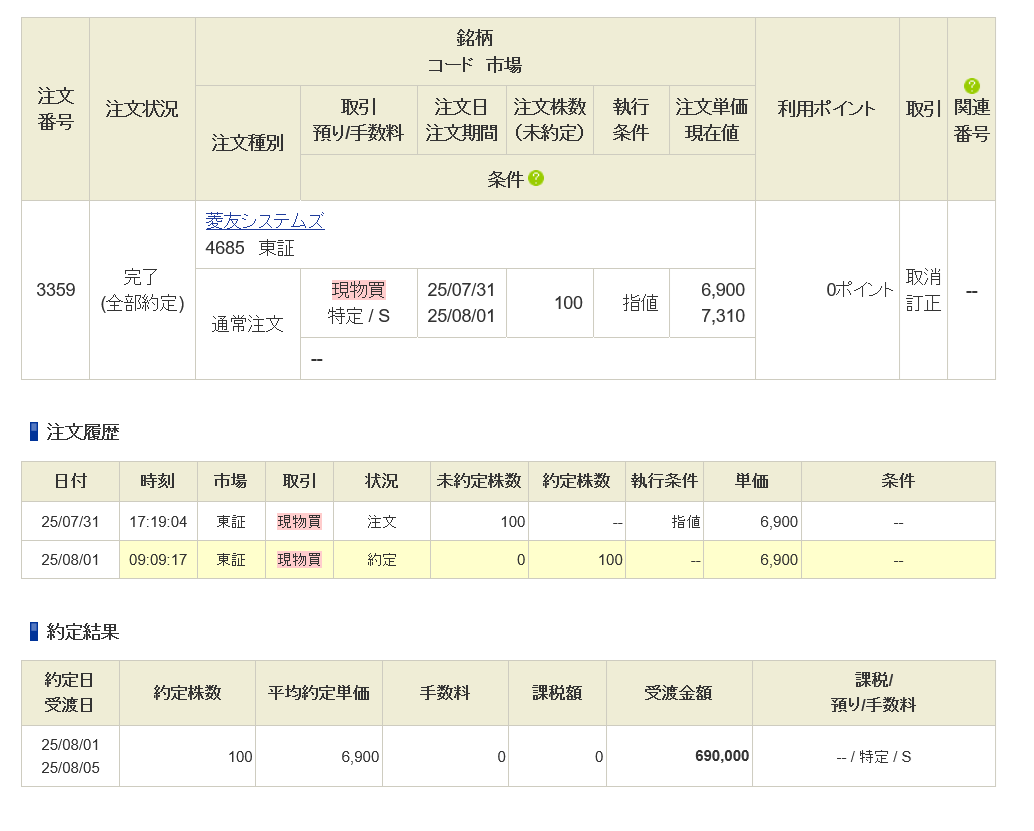The width and height of the screenshot is (1034, 831).
Task: Select order number 3359 cell
Action: pyautogui.click(x=55, y=290)
